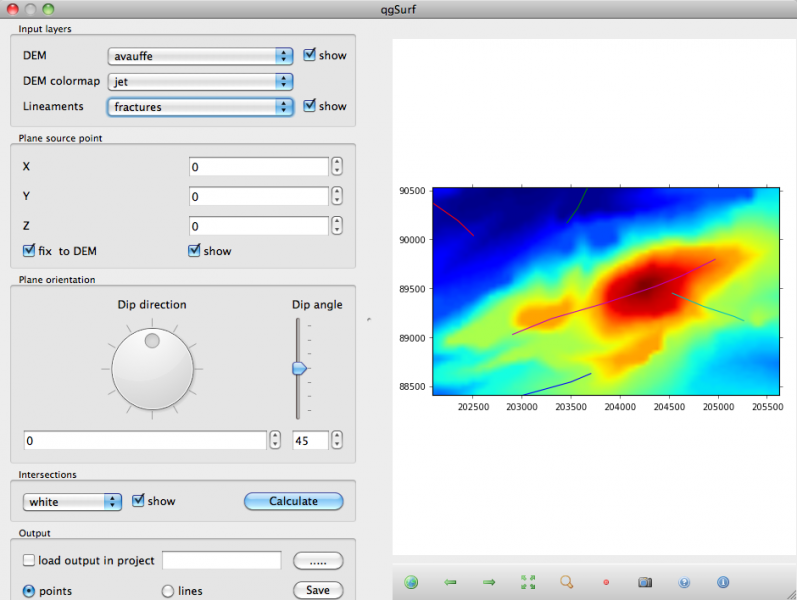Click the globe full-extent icon

pyautogui.click(x=411, y=582)
